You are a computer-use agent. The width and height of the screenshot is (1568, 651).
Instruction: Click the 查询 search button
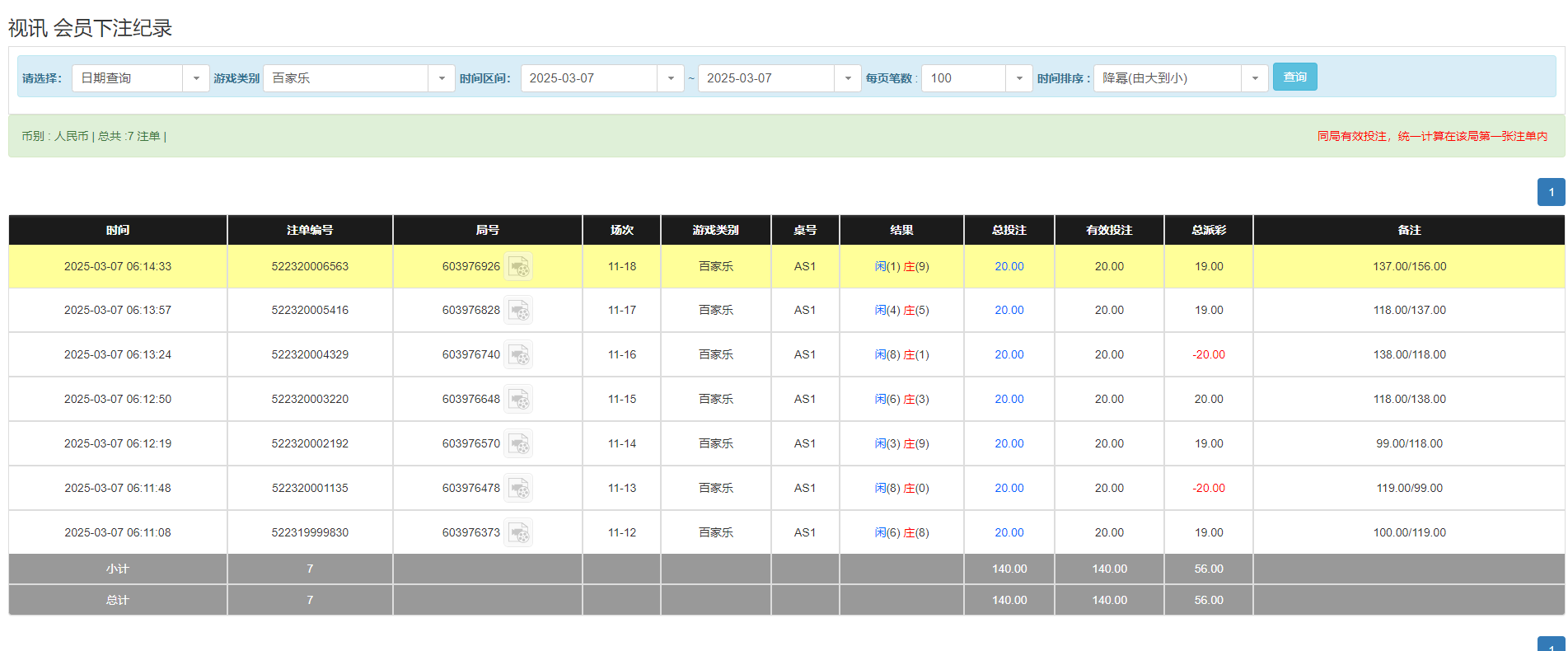[1294, 77]
